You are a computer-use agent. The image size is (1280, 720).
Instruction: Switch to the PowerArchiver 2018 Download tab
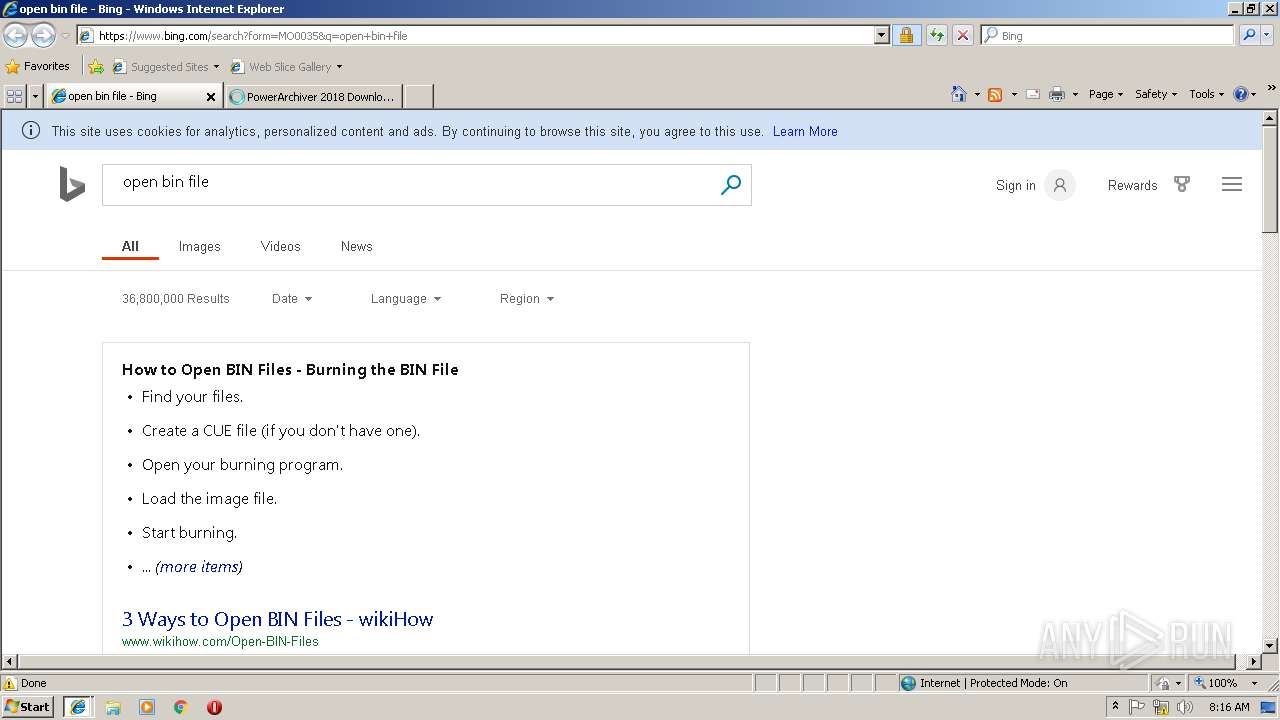314,97
